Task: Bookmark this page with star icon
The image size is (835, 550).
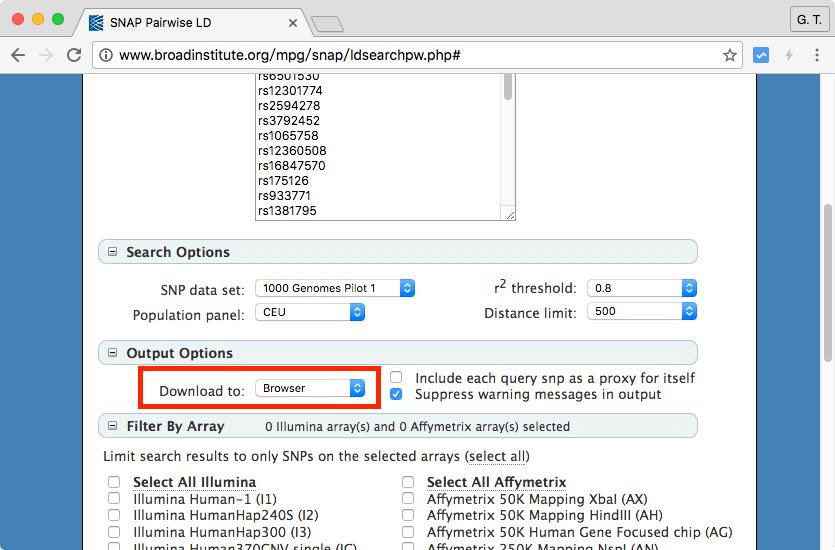Action: tap(730, 56)
